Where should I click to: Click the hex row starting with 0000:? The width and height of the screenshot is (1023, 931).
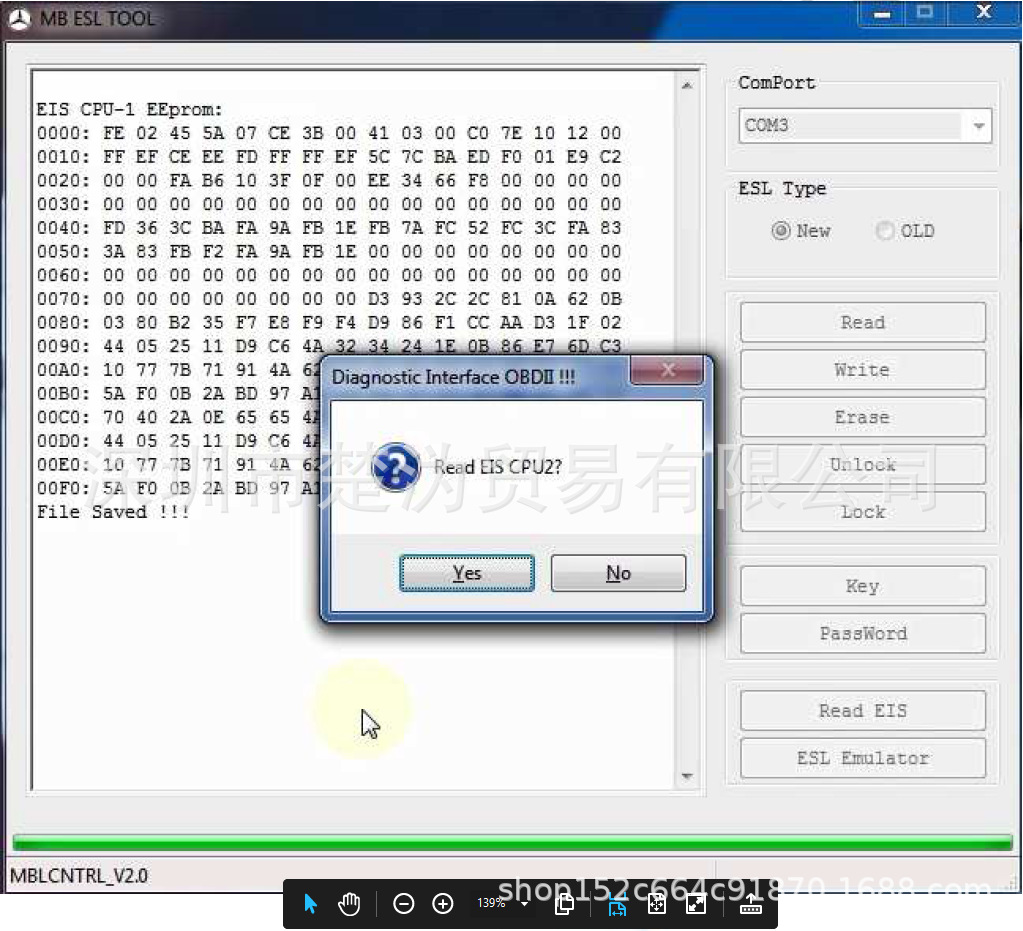click(x=329, y=133)
